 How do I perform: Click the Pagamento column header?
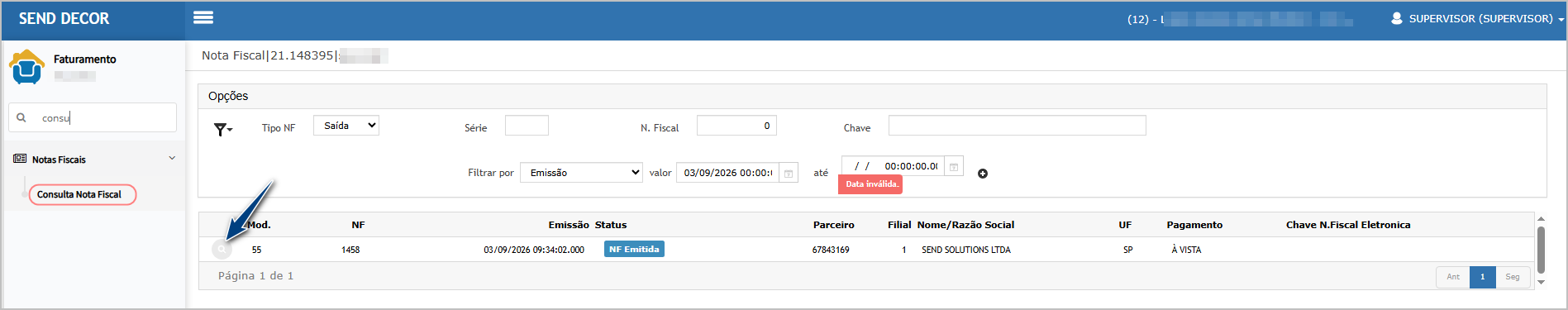coord(1194,225)
